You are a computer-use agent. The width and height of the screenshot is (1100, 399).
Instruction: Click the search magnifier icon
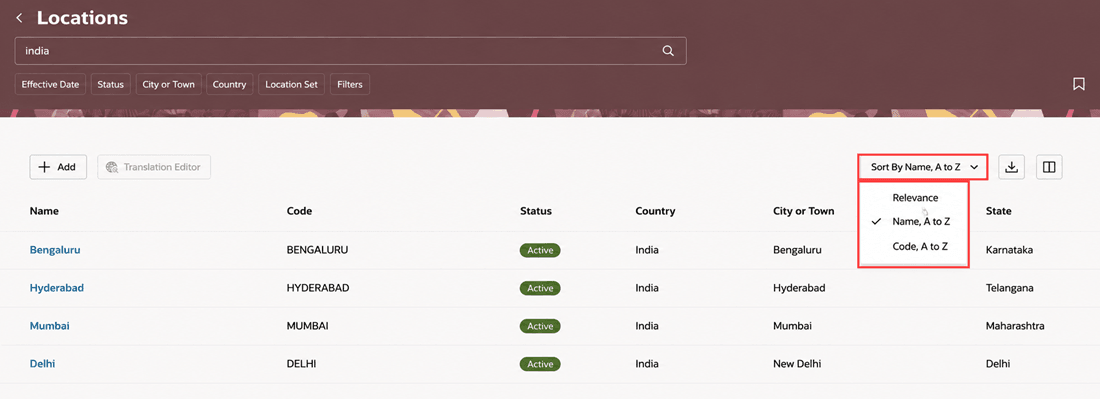tap(668, 50)
